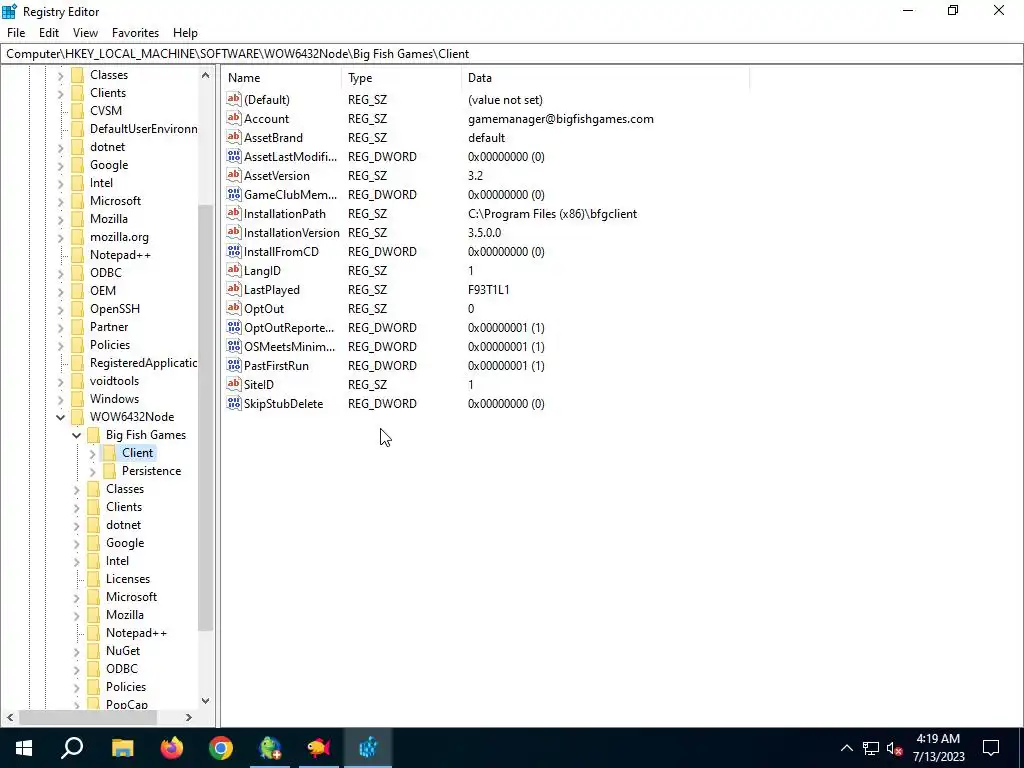Expand the Windows key node
The image size is (1024, 768).
coord(61,399)
